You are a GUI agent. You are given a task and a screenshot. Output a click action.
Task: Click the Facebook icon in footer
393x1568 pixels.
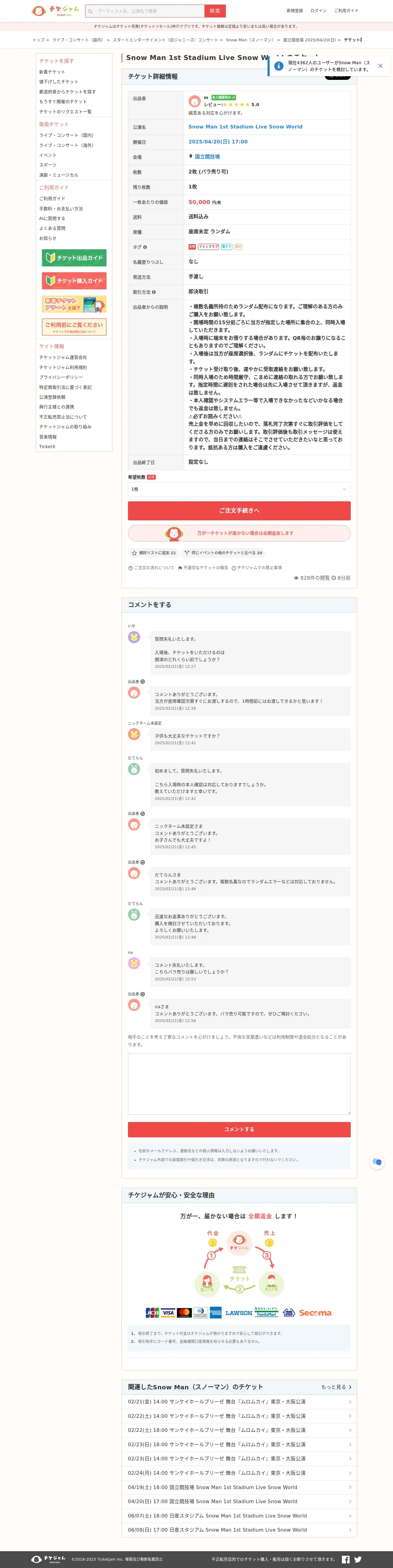346,1559
